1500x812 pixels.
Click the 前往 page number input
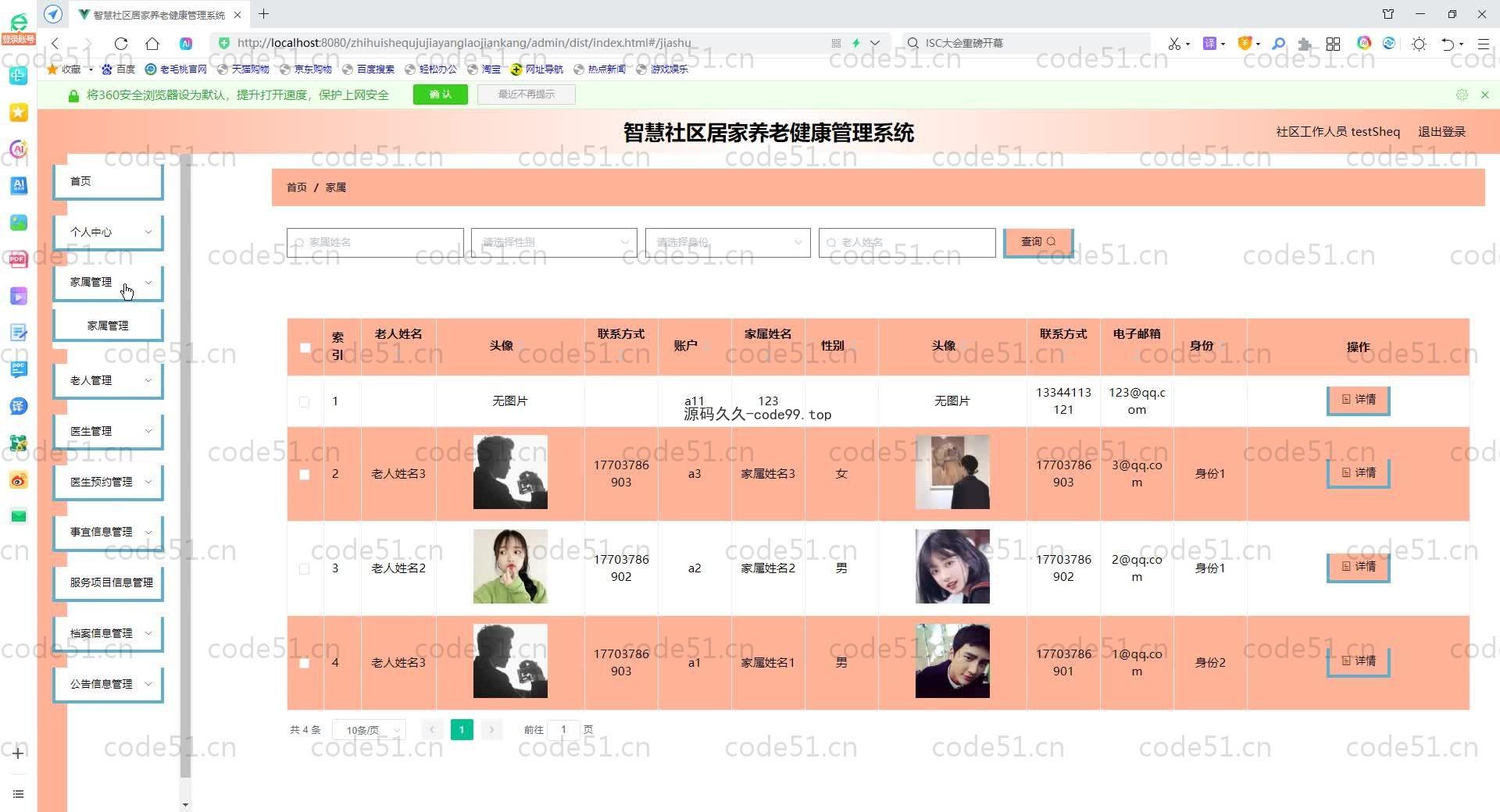pyautogui.click(x=563, y=730)
